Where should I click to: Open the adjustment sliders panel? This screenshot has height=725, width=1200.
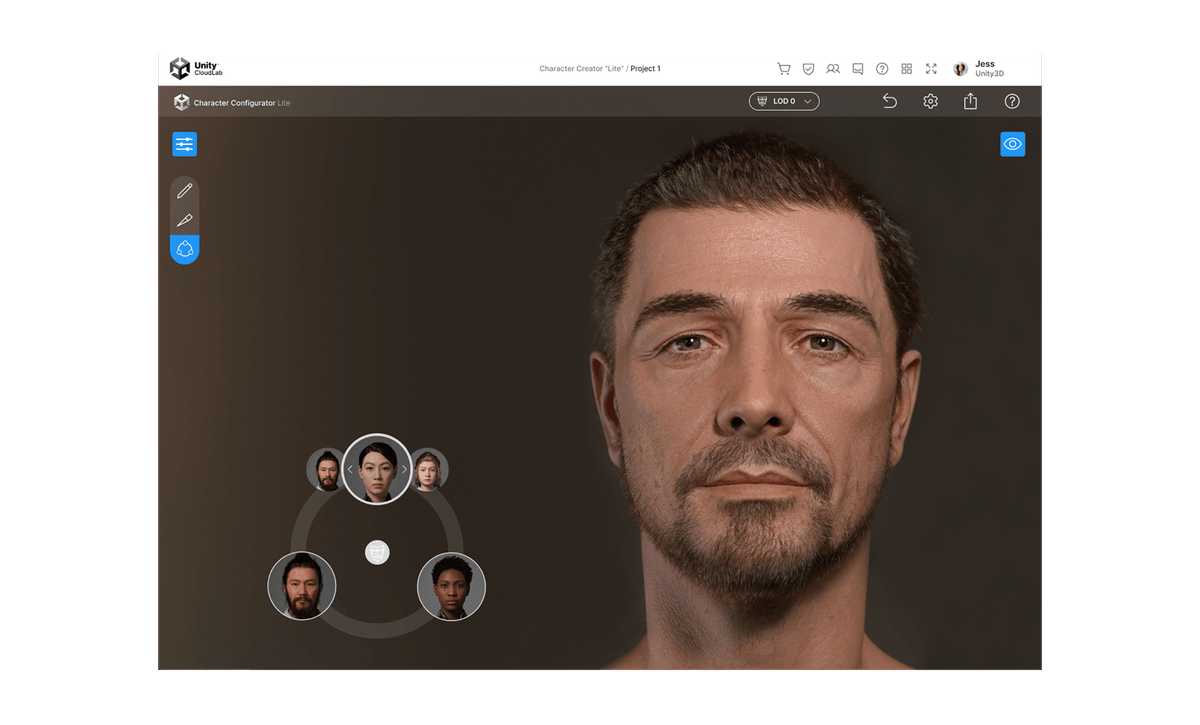(184, 144)
